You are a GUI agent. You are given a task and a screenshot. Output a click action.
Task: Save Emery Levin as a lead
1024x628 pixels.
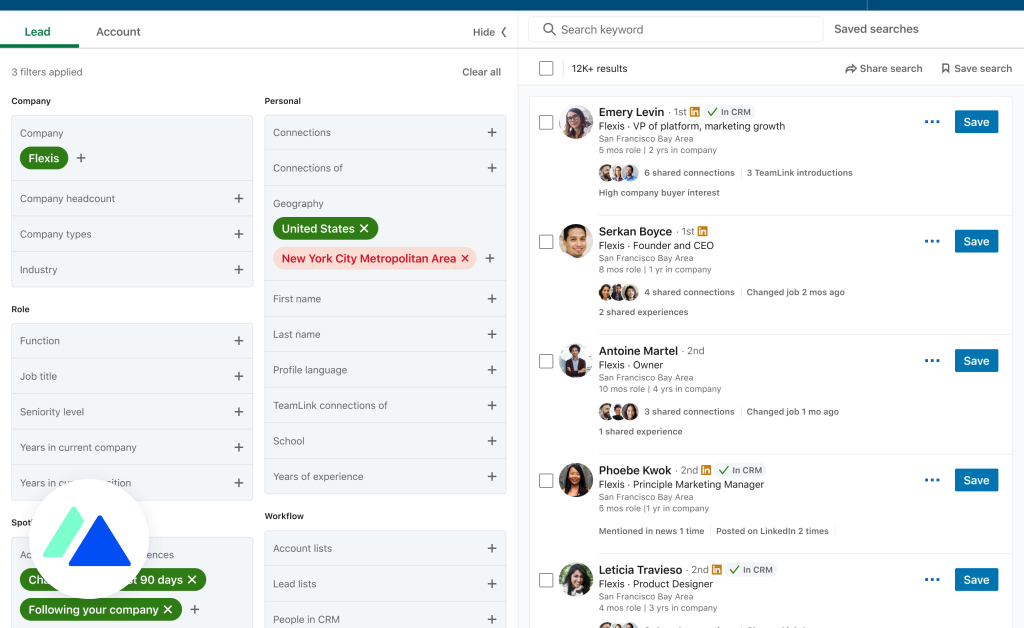pyautogui.click(x=976, y=122)
